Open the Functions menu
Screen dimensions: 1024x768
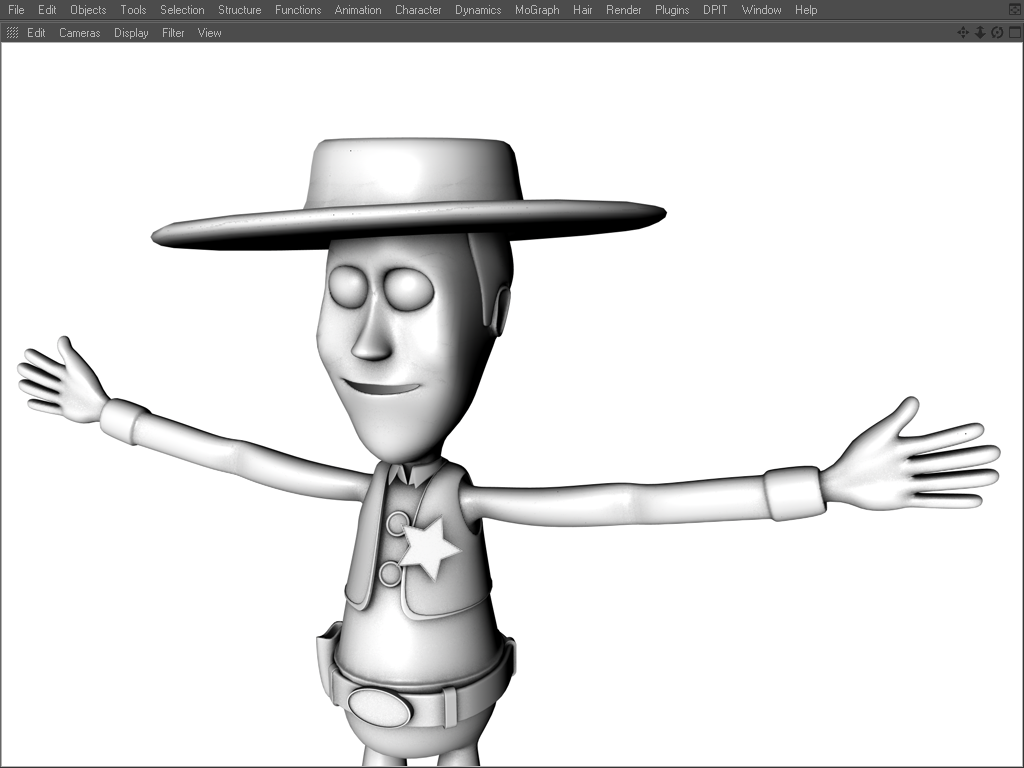pos(298,10)
